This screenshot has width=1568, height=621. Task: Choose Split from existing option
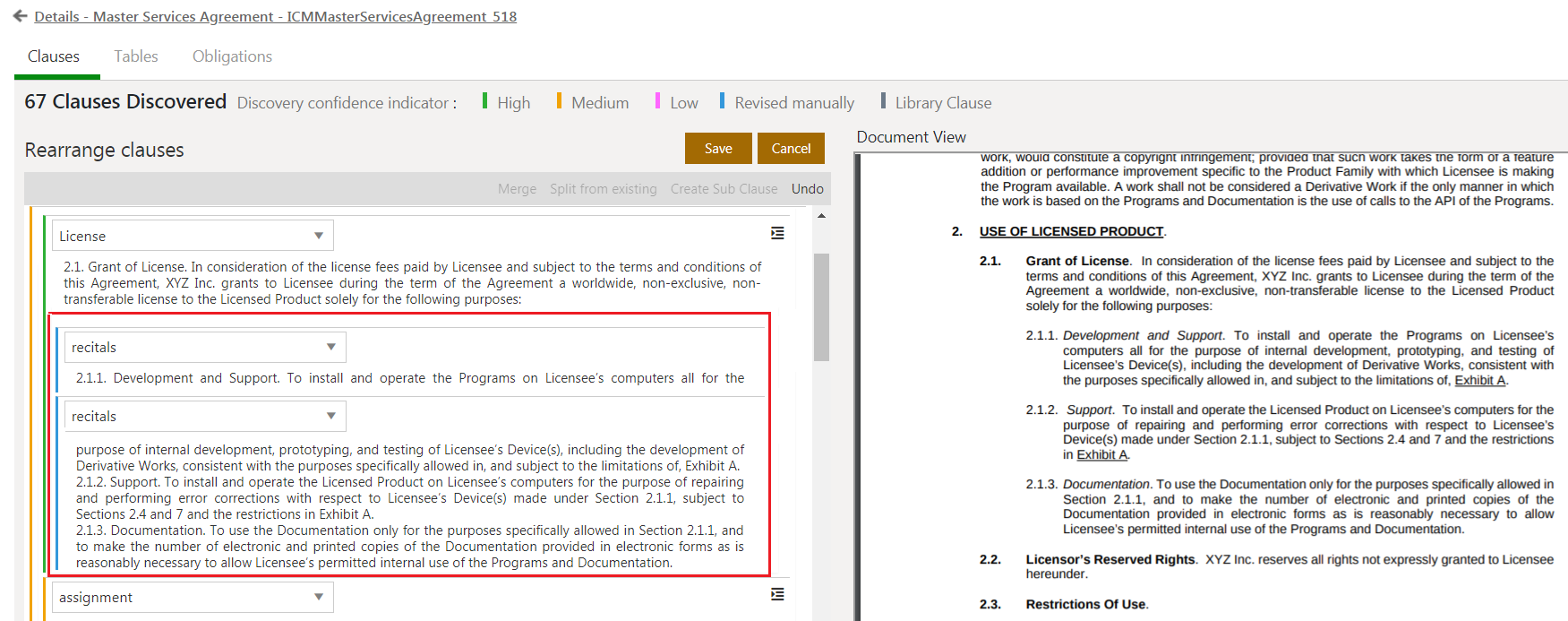point(603,189)
